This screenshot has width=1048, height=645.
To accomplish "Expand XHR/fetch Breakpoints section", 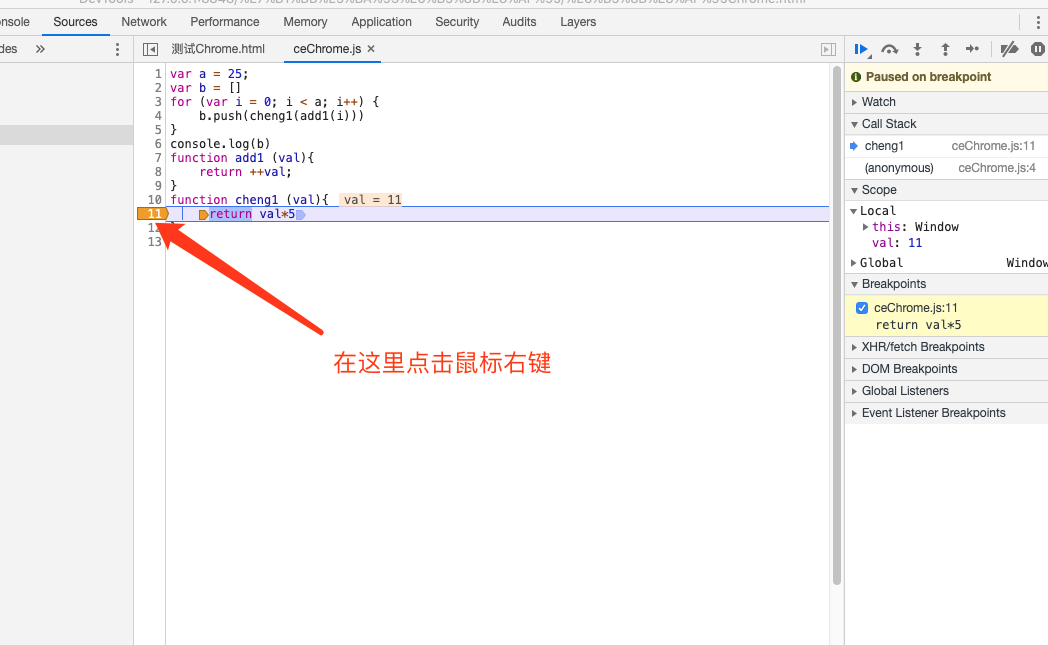I will (x=854, y=348).
